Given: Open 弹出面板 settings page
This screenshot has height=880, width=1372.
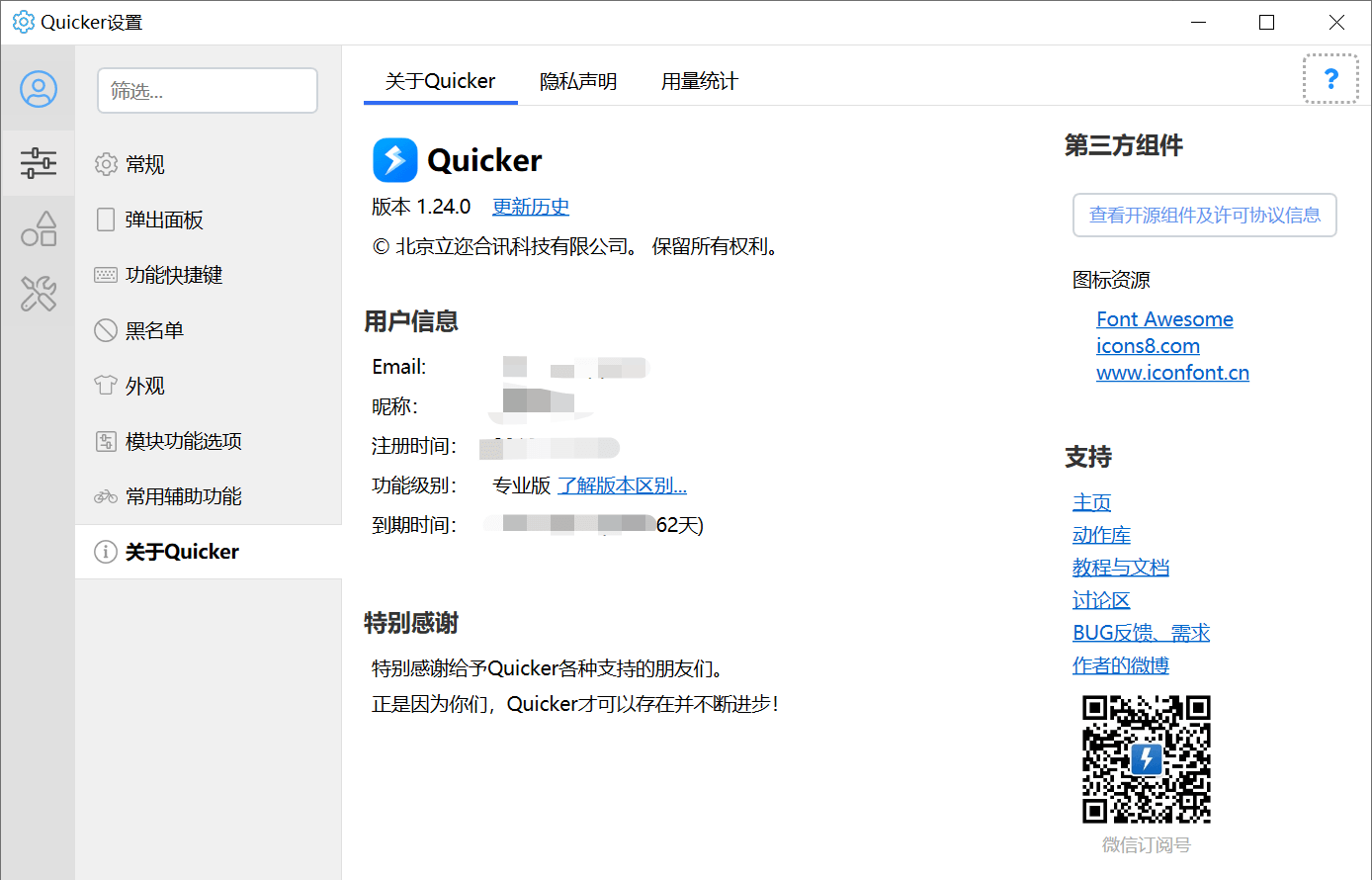Looking at the screenshot, I should click(209, 220).
